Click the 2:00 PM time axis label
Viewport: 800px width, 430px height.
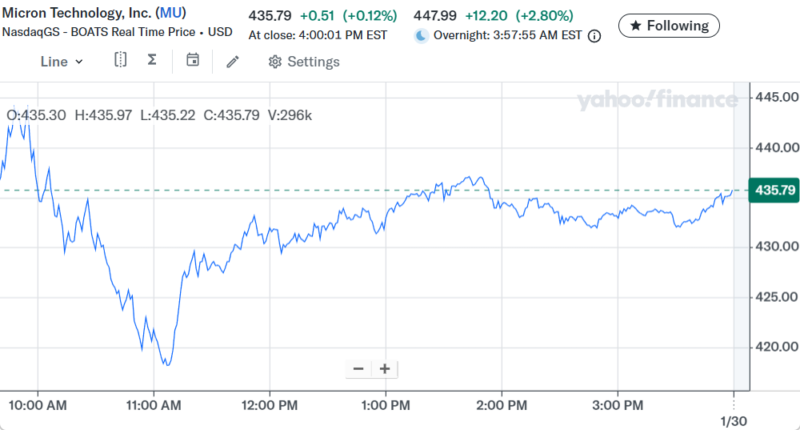click(x=502, y=405)
